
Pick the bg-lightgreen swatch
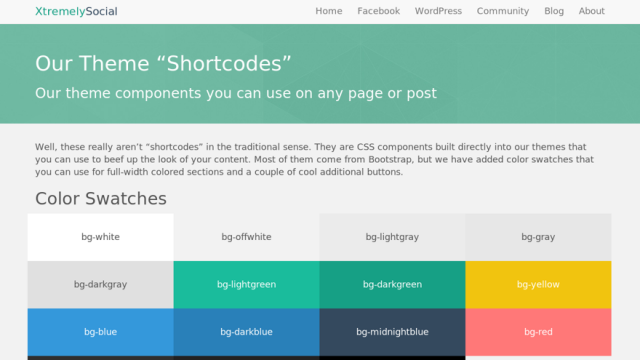pos(246,284)
